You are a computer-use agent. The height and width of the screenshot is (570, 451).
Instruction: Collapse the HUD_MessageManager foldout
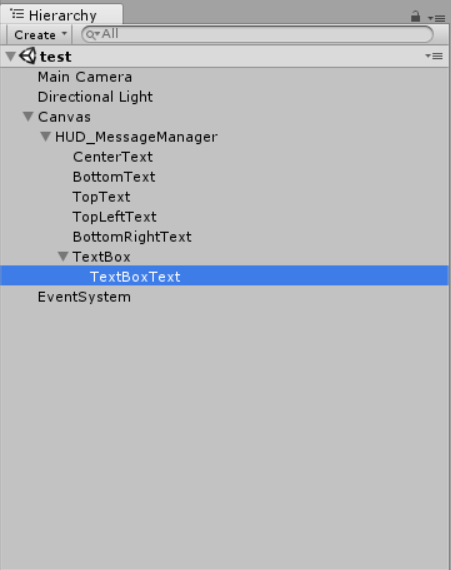46,137
